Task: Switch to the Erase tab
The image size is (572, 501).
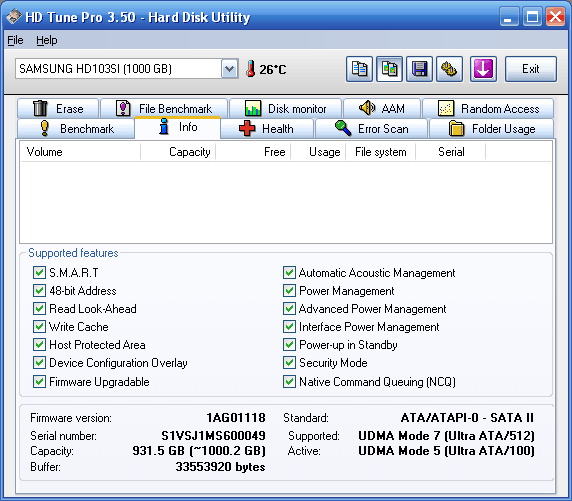Action: tap(58, 108)
